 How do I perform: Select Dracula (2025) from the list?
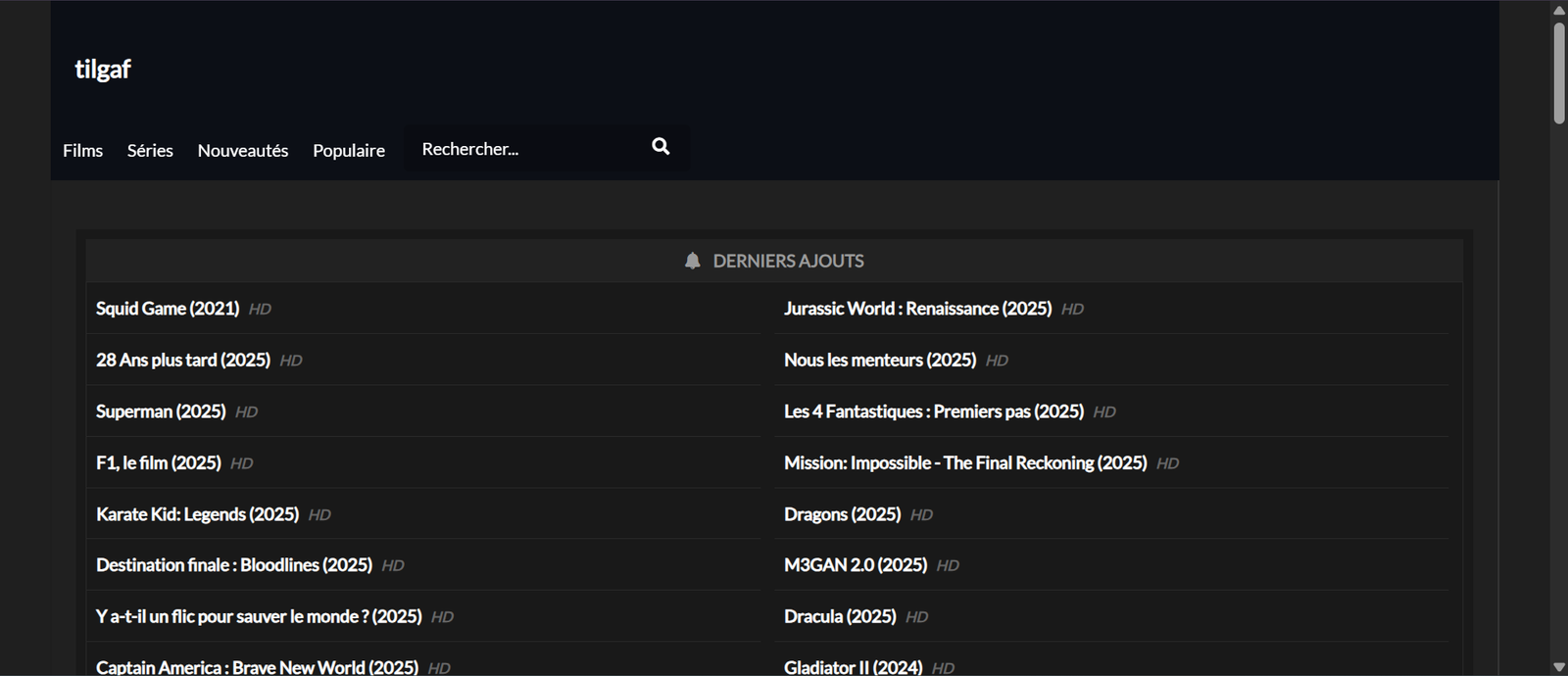tap(840, 616)
